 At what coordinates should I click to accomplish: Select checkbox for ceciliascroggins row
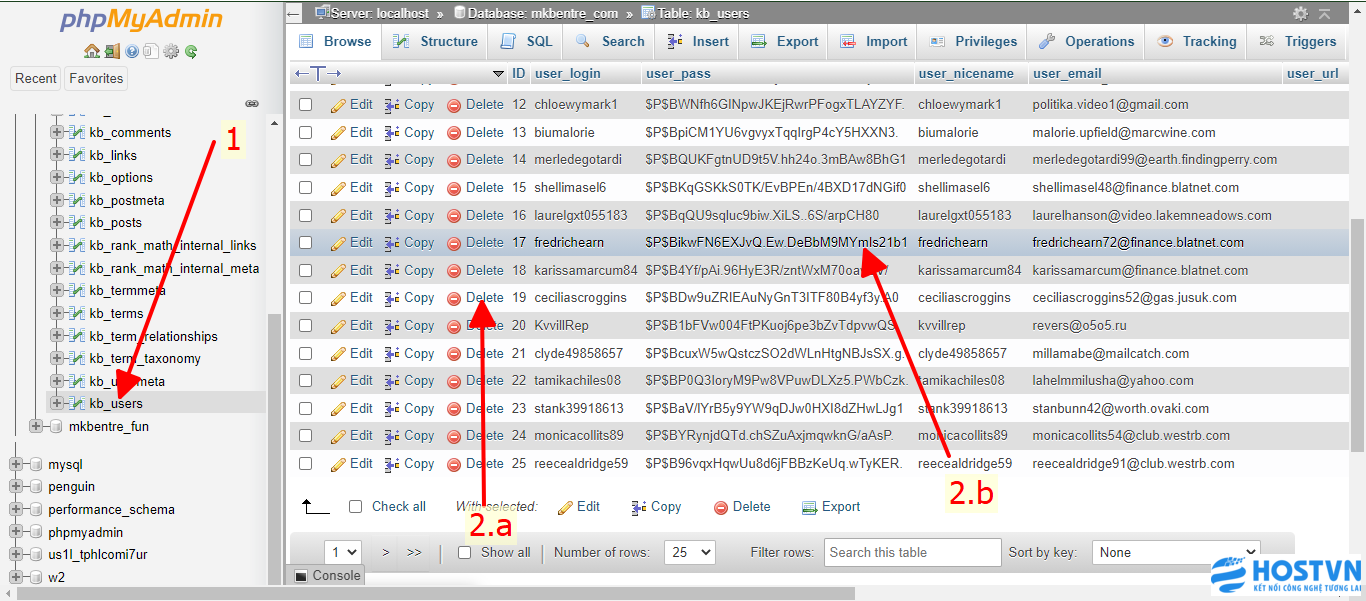(x=306, y=298)
